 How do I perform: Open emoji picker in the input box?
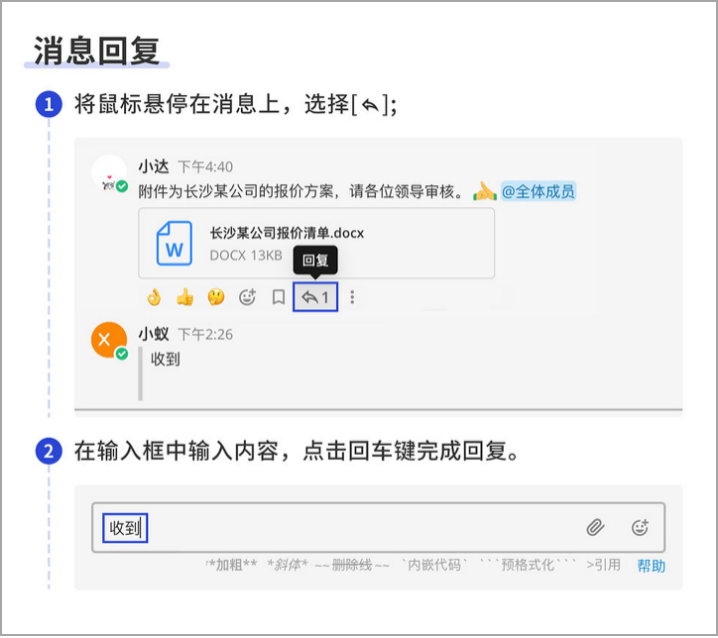tap(640, 528)
